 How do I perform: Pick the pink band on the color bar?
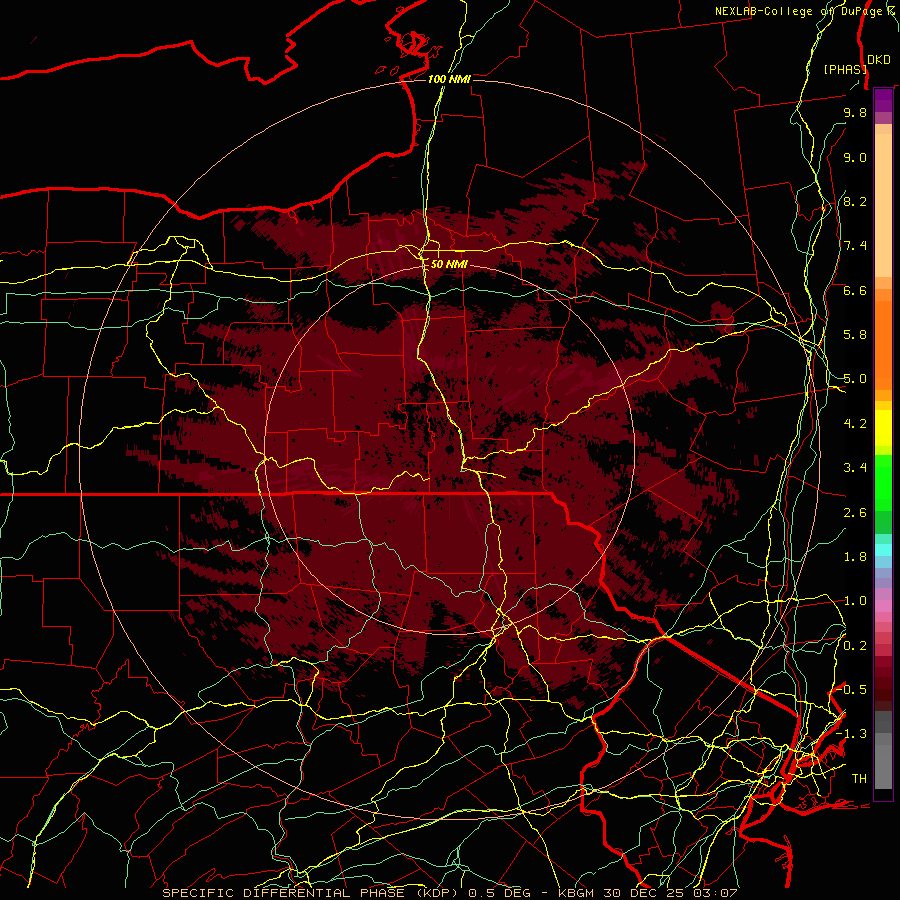(883, 606)
